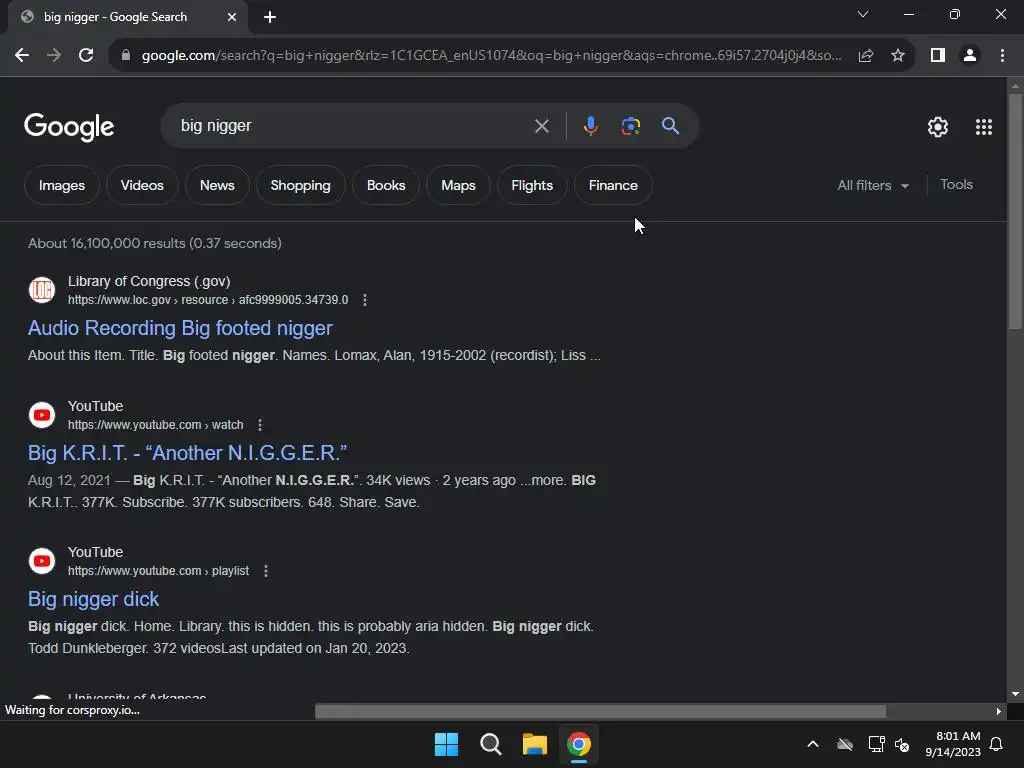Switch to Finance results
The width and height of the screenshot is (1024, 768).
pos(613,185)
